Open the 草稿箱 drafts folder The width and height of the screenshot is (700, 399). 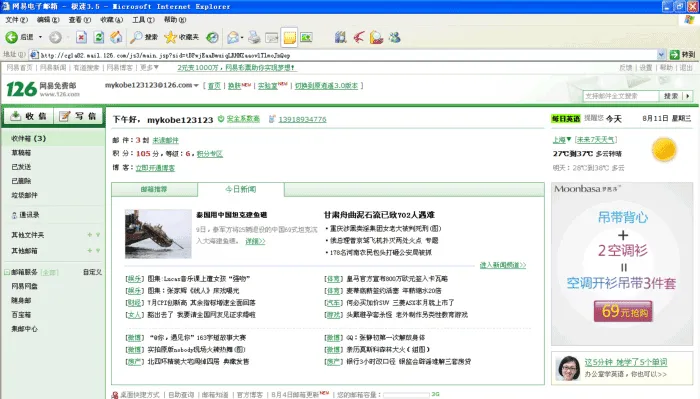click(x=21, y=153)
